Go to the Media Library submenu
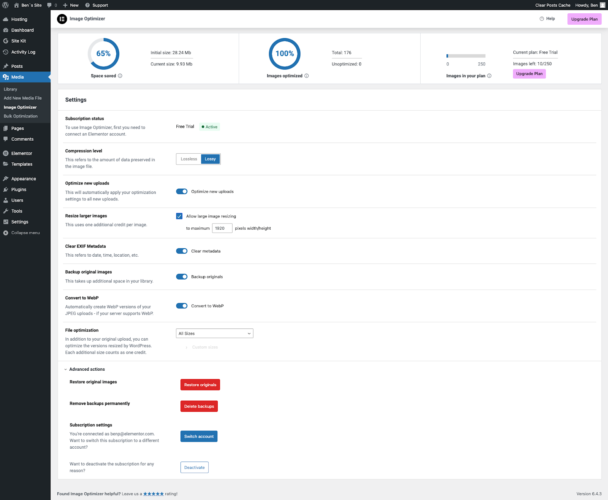The width and height of the screenshot is (608, 500). [11, 89]
